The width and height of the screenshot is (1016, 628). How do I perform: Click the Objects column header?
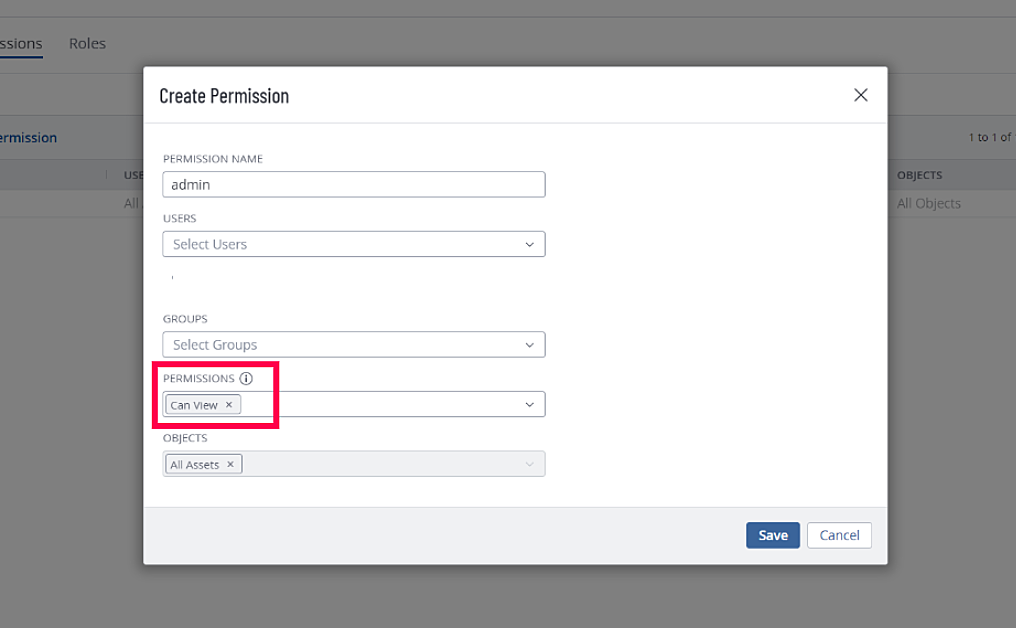[919, 175]
